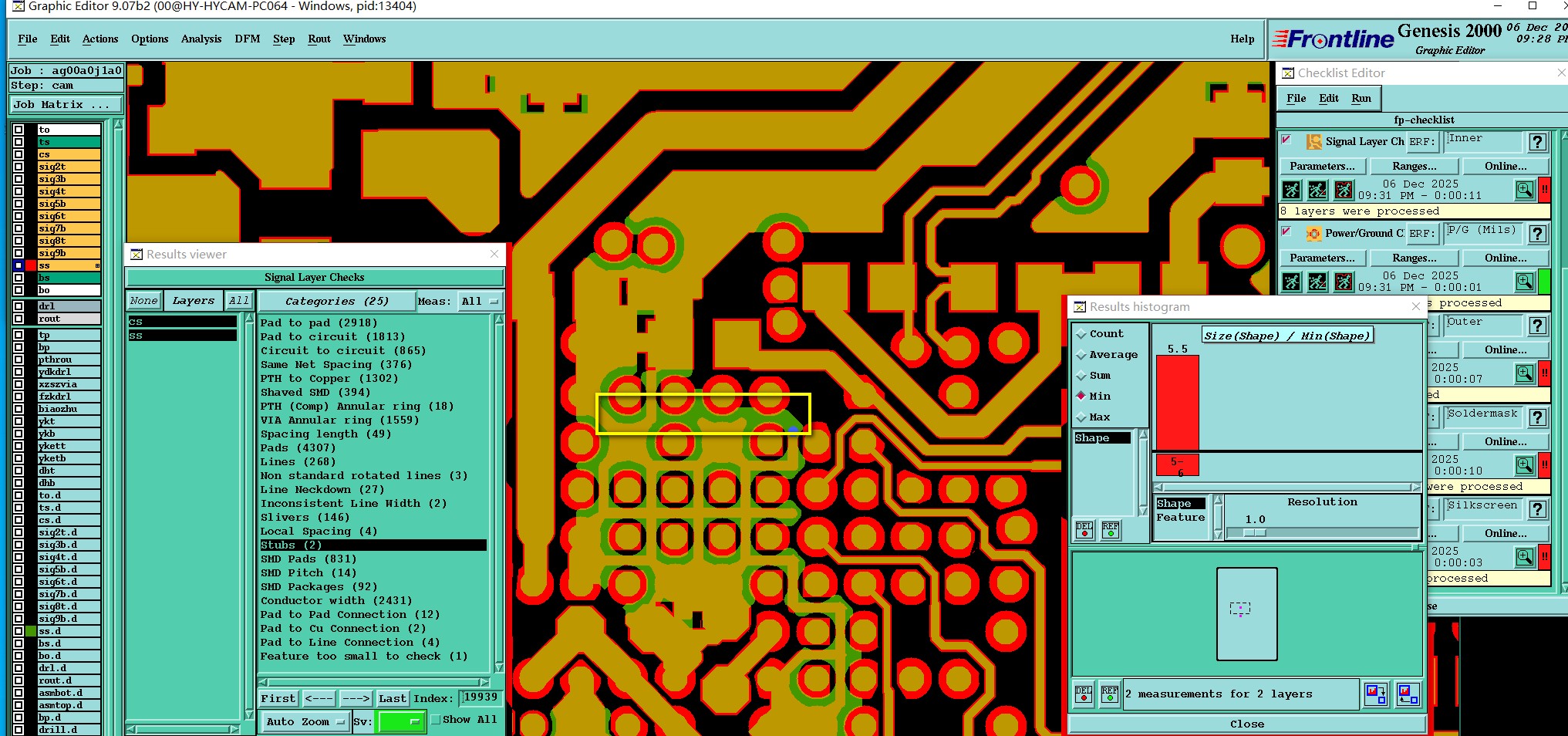Image resolution: width=1568 pixels, height=736 pixels.
Task: Toggle visibility of layer drl
Action: [x=19, y=306]
